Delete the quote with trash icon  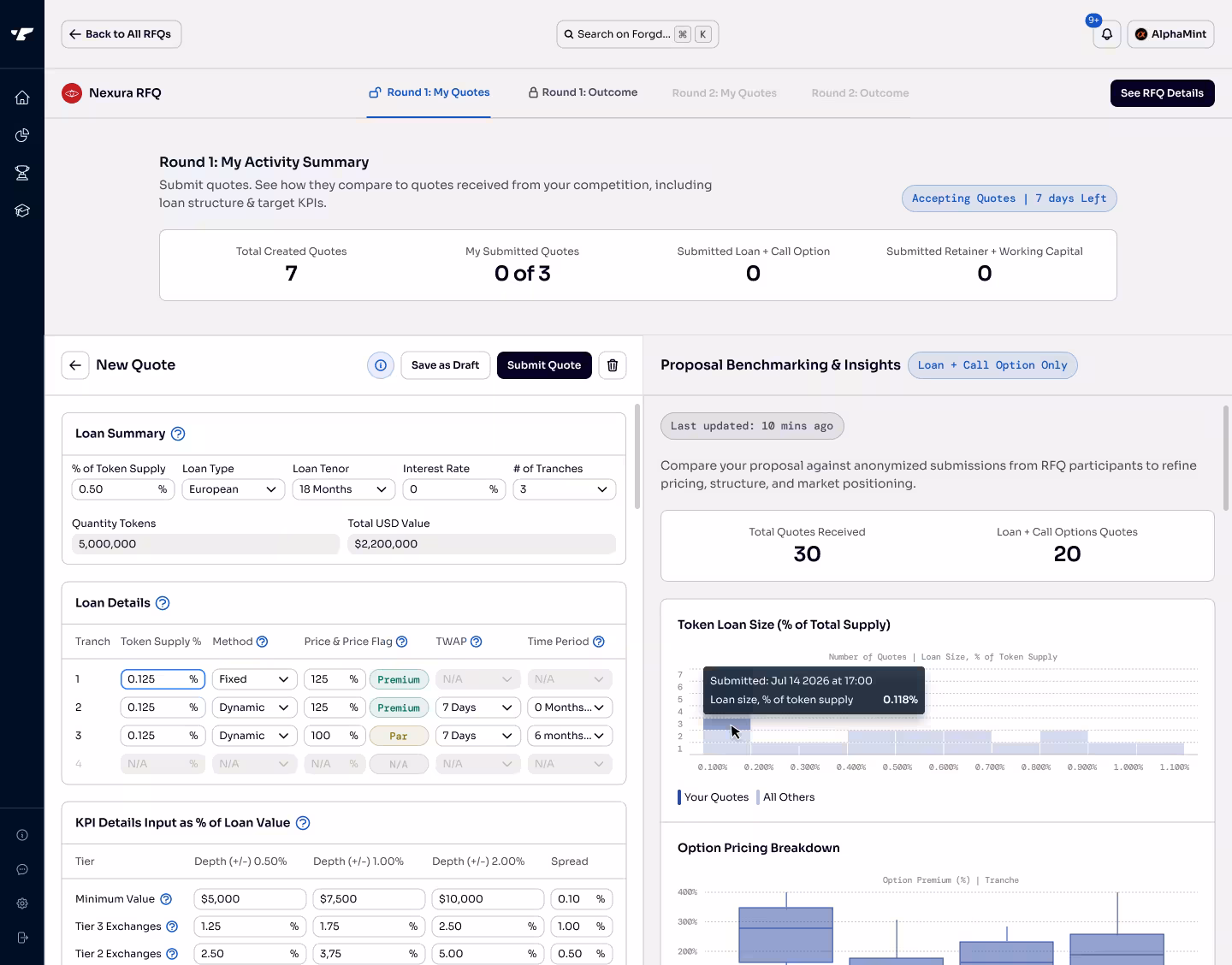[x=613, y=365]
